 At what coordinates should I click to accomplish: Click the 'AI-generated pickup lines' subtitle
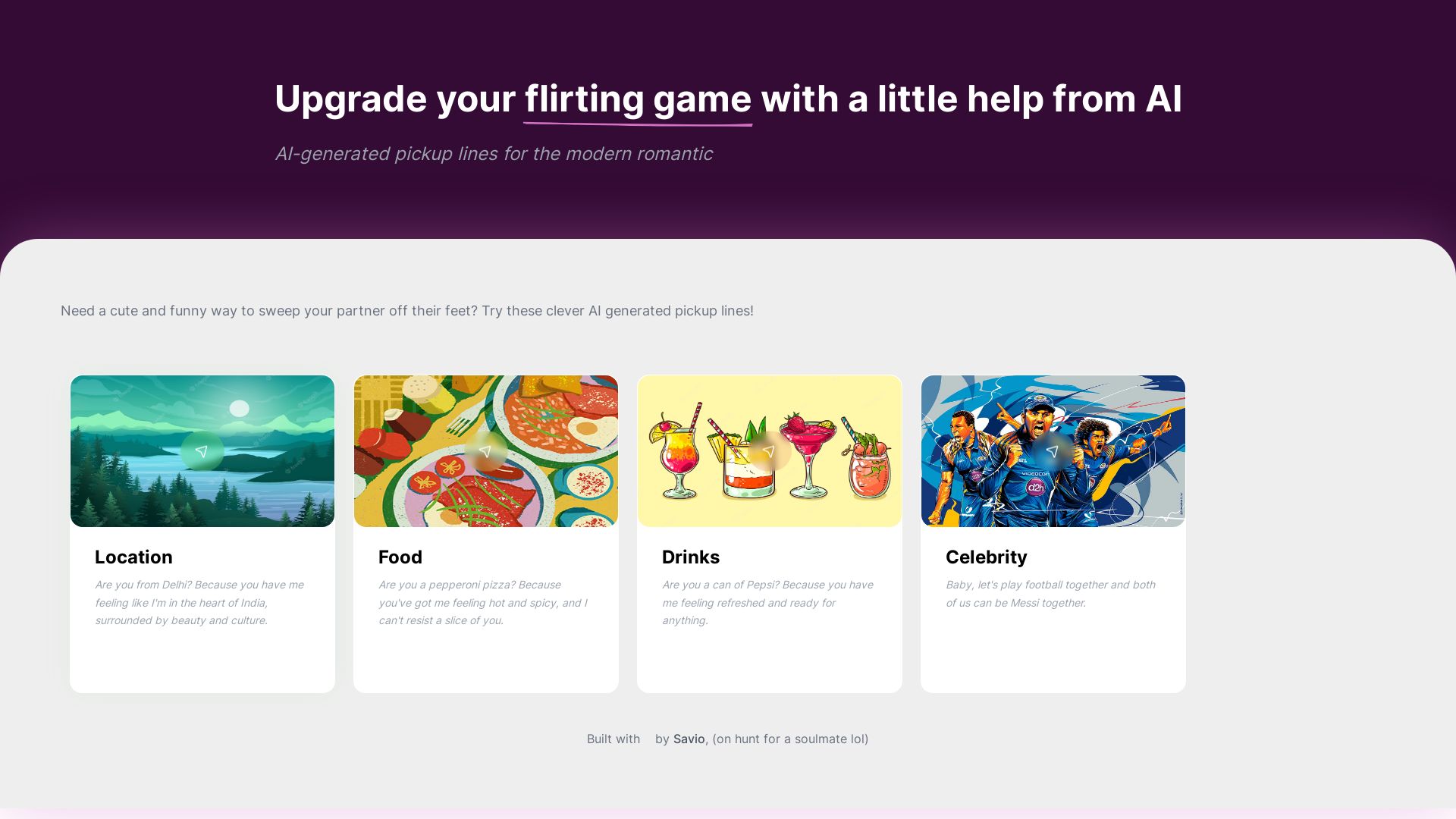tap(494, 153)
